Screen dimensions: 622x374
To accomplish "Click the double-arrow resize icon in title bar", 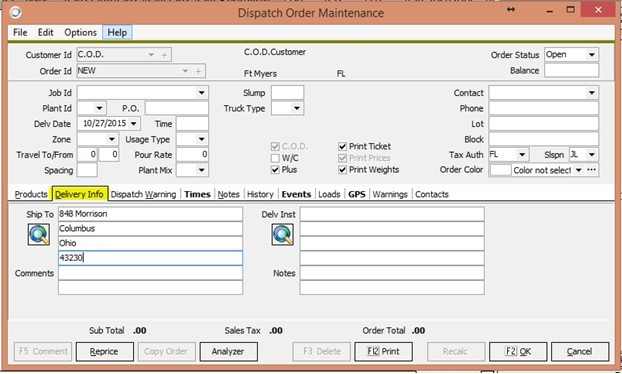I will (511, 10).
